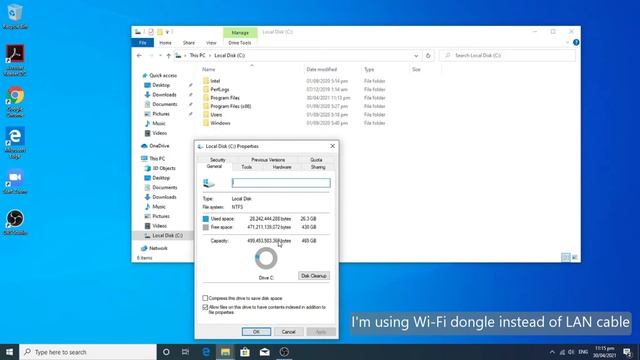Close the Properties dialog

(333, 146)
